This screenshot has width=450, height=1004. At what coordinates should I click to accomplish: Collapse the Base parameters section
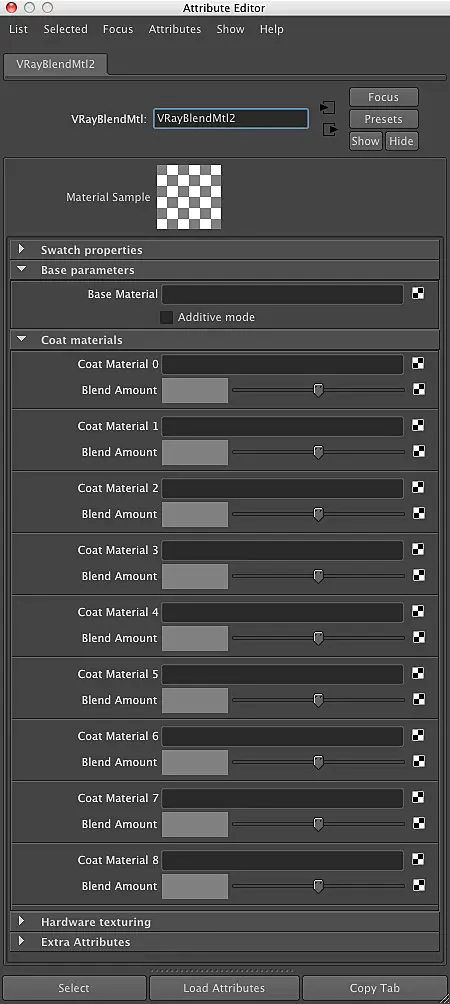[22, 270]
